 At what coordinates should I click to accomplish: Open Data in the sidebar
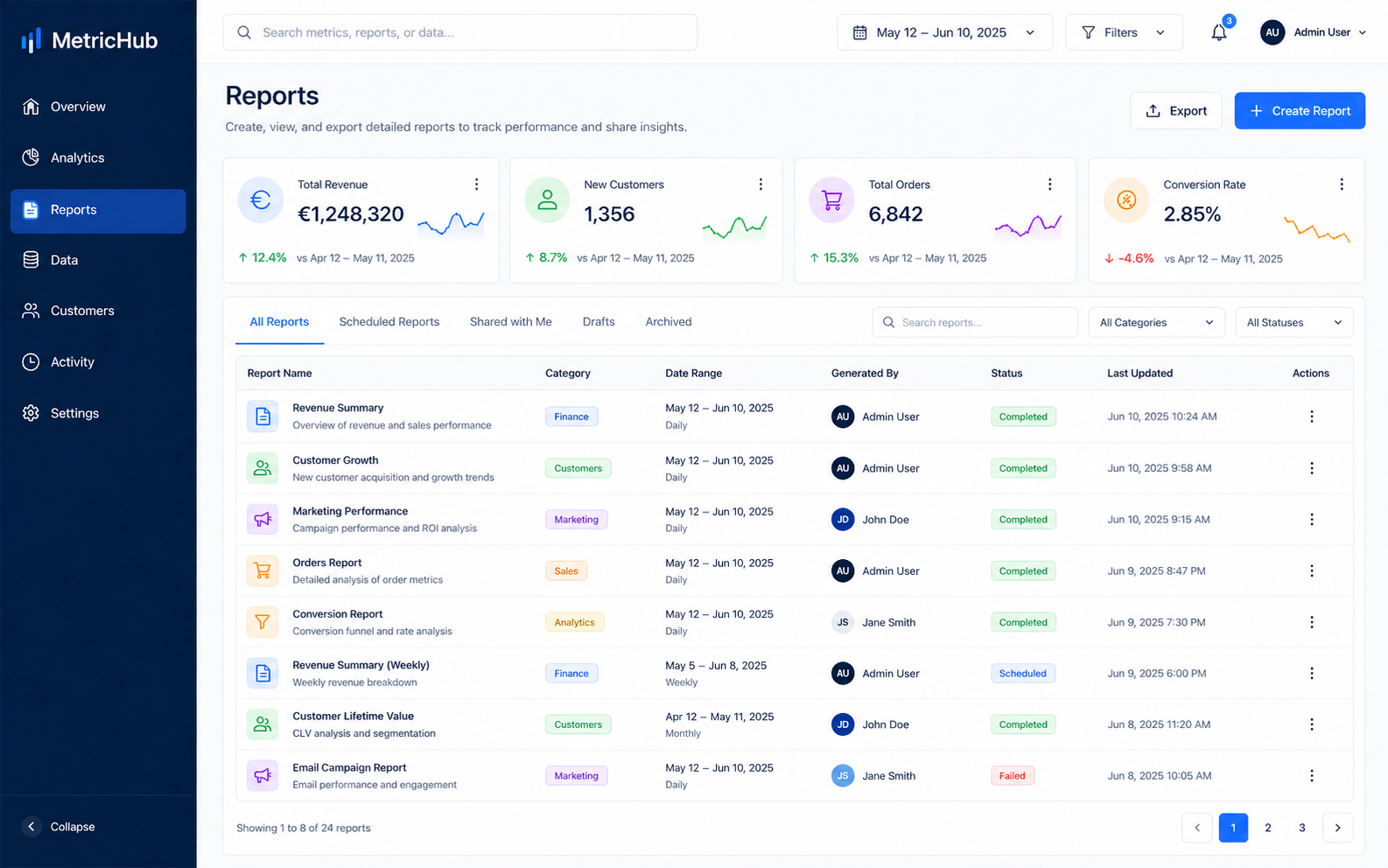pos(98,260)
